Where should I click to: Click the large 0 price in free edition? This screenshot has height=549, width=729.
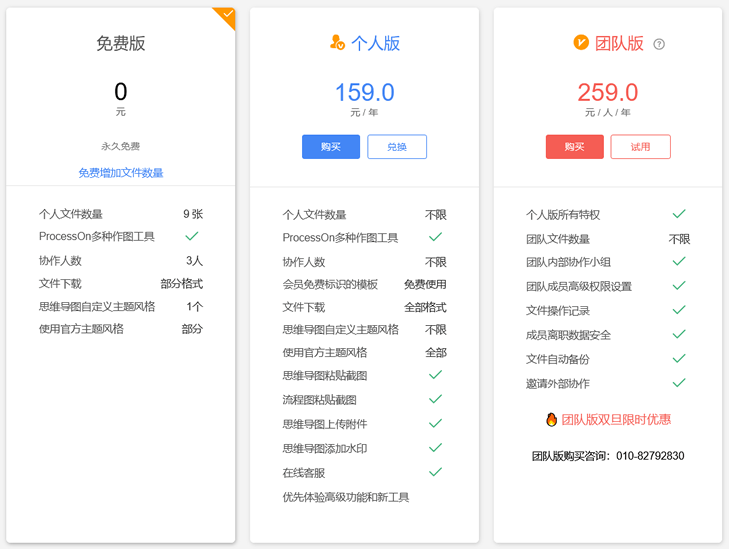121,91
